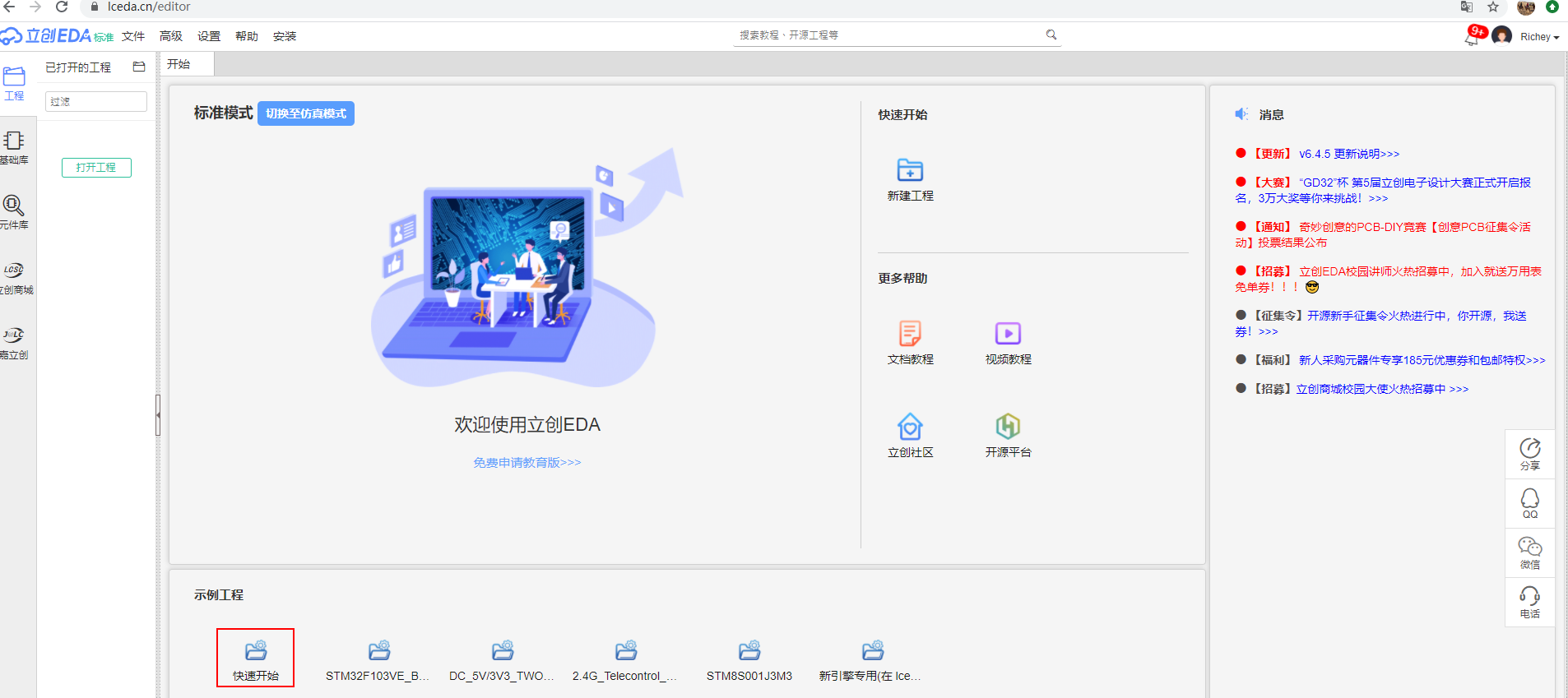Select the 开始 tab
Screen dimensions: 1568x698
(x=187, y=64)
